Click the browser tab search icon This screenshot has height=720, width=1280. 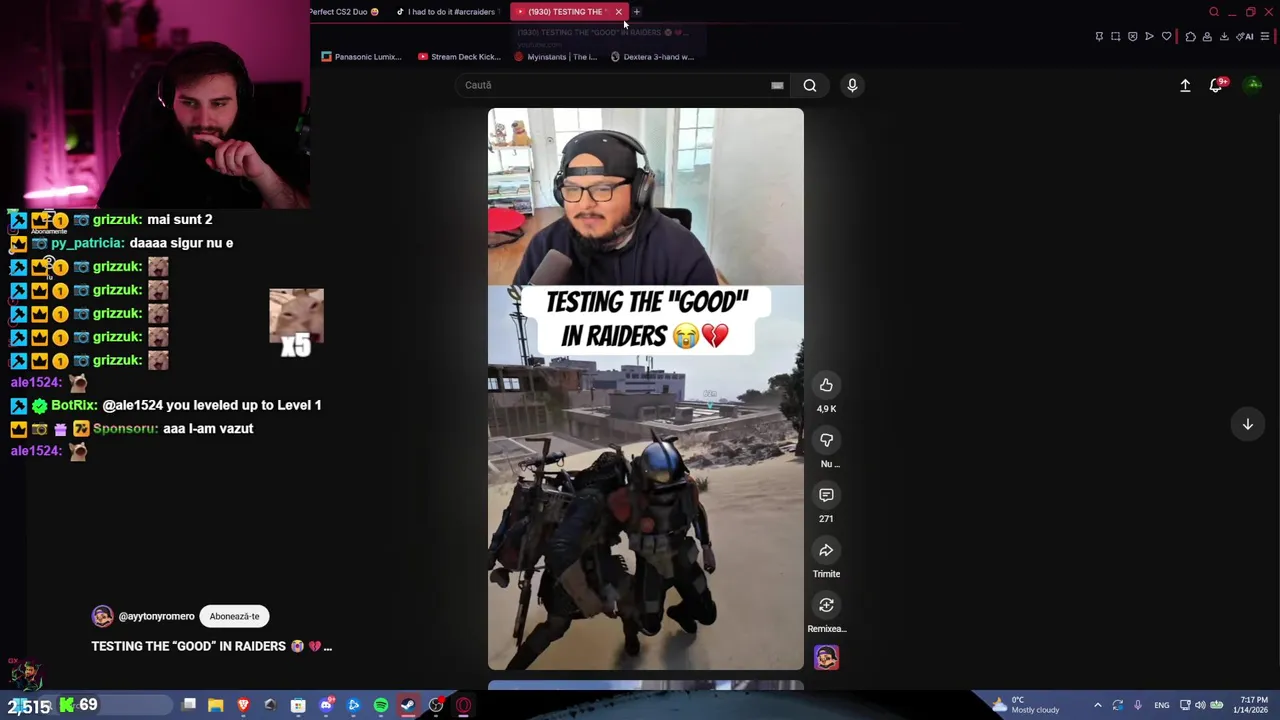(1214, 12)
